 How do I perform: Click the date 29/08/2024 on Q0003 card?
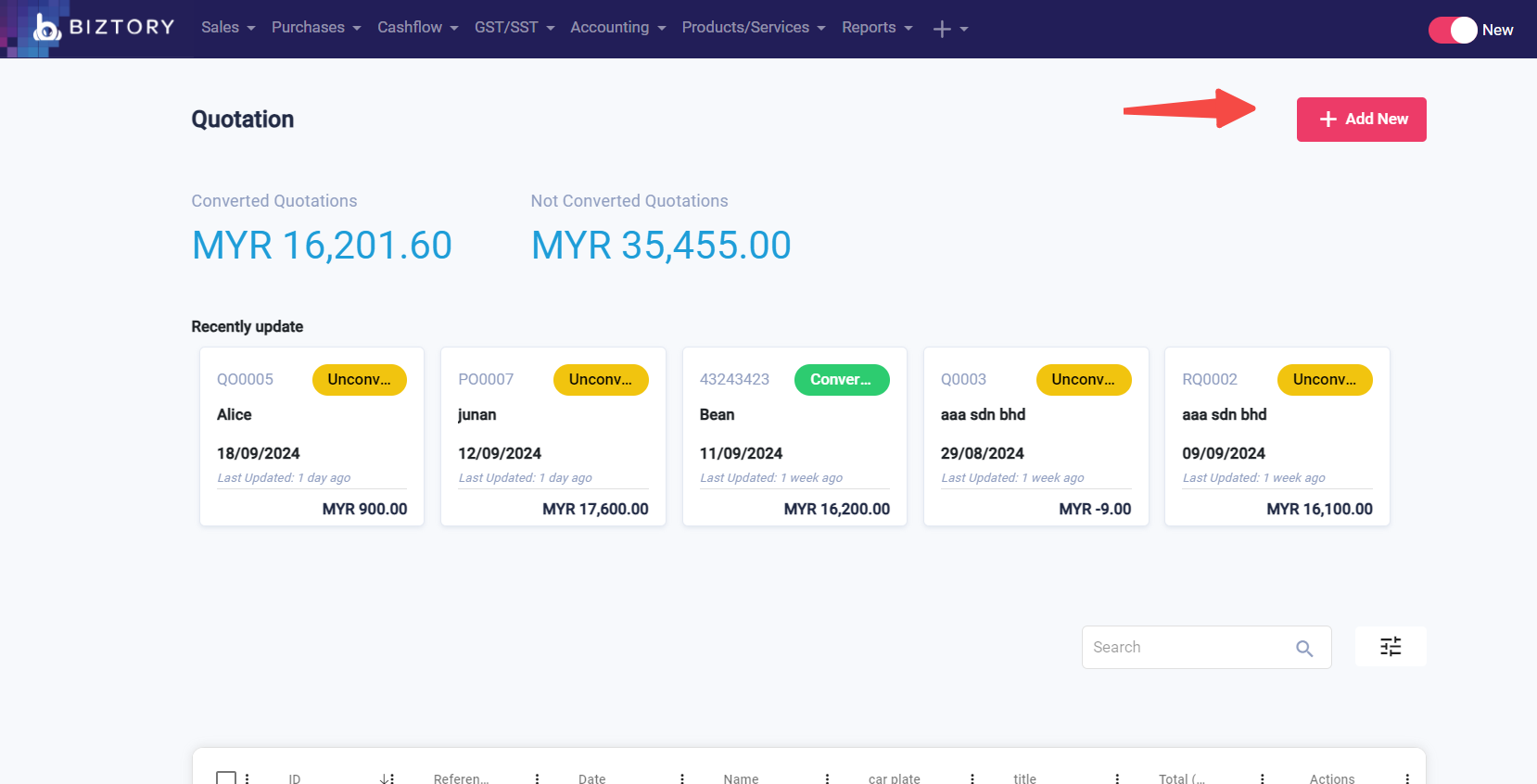click(983, 453)
